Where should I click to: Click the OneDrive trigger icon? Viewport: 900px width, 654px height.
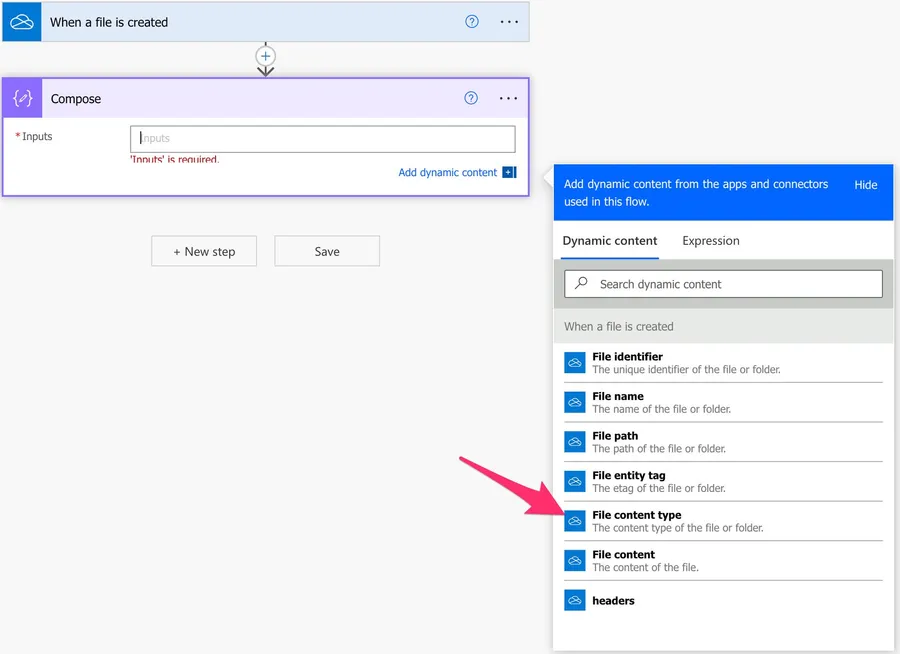(x=22, y=22)
